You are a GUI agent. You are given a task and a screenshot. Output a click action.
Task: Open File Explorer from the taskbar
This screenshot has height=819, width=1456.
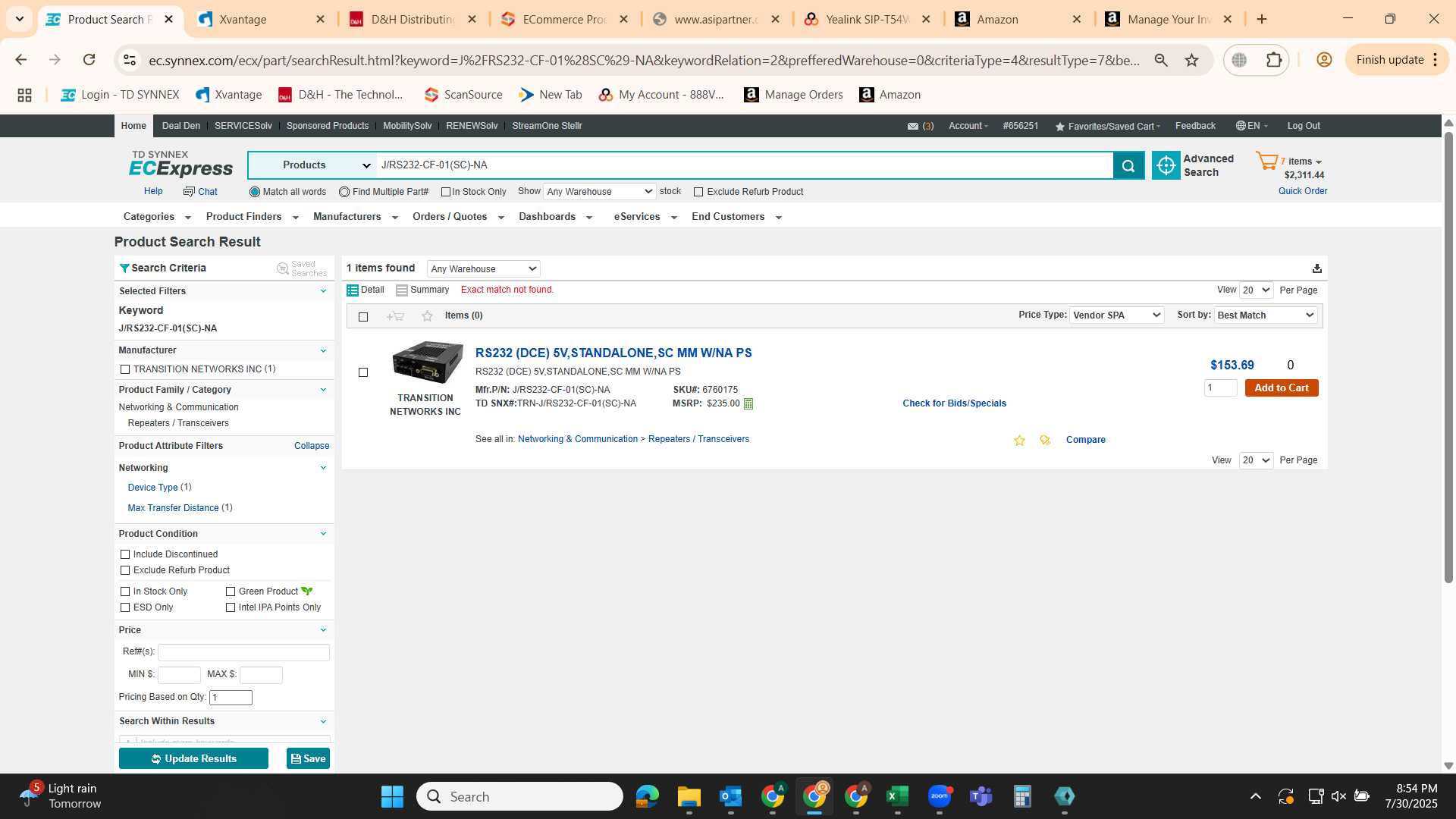(689, 796)
